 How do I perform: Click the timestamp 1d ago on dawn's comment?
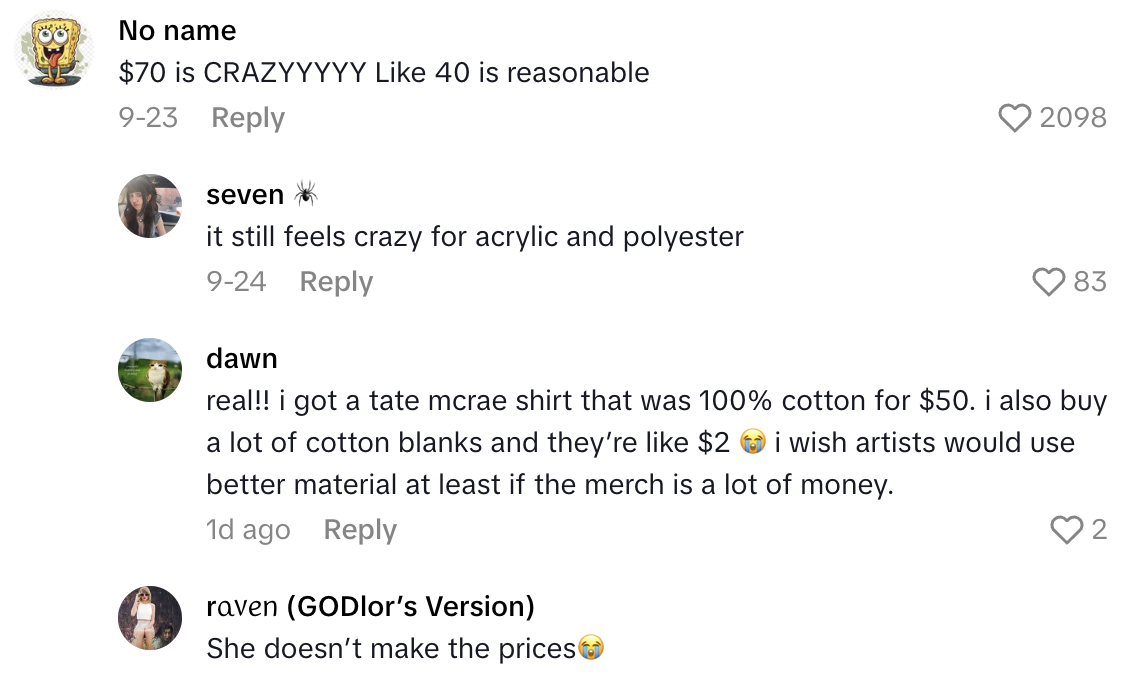[247, 530]
